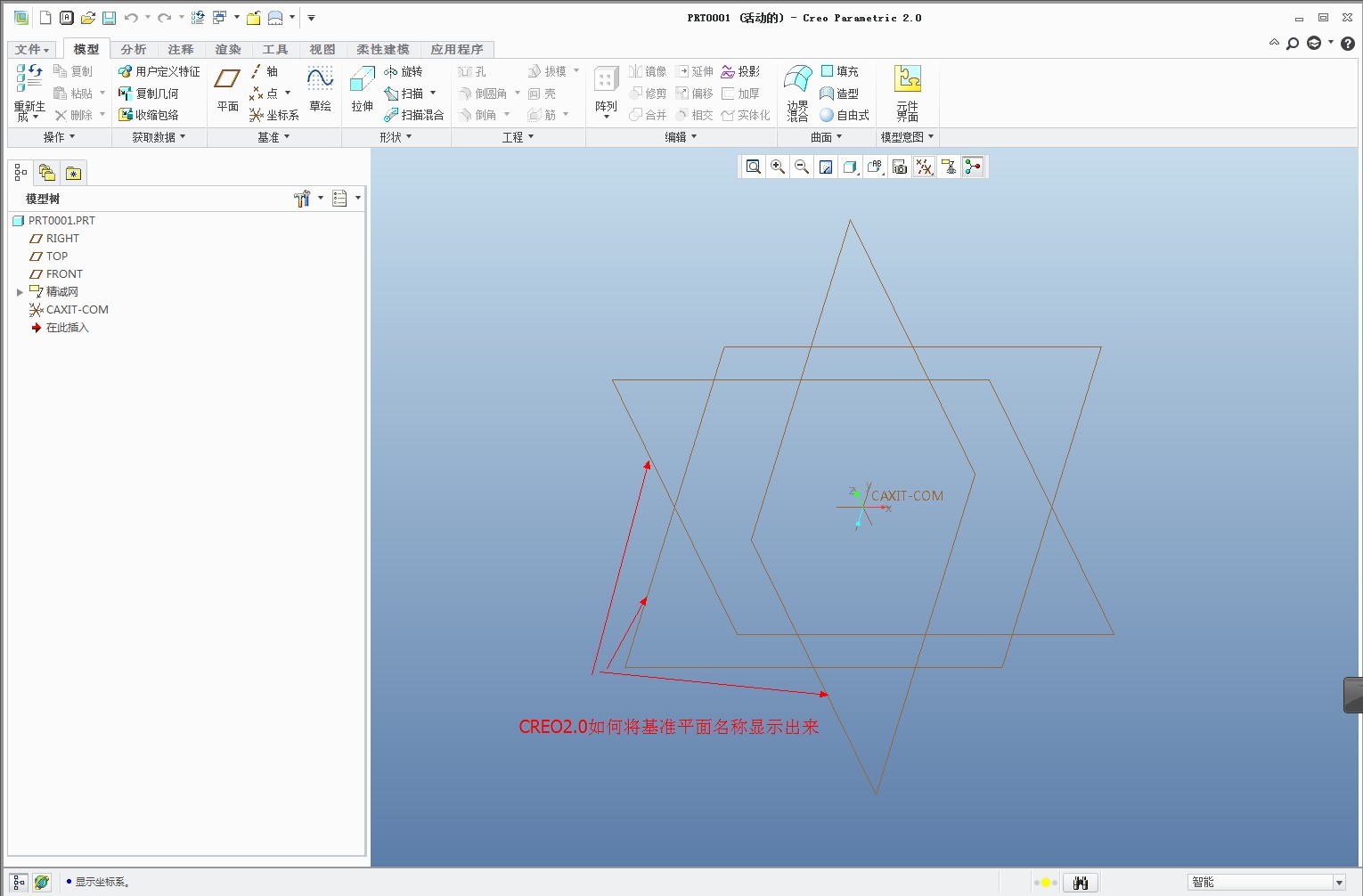
Task: Select the RIGHT datum plane in tree
Action: point(54,239)
